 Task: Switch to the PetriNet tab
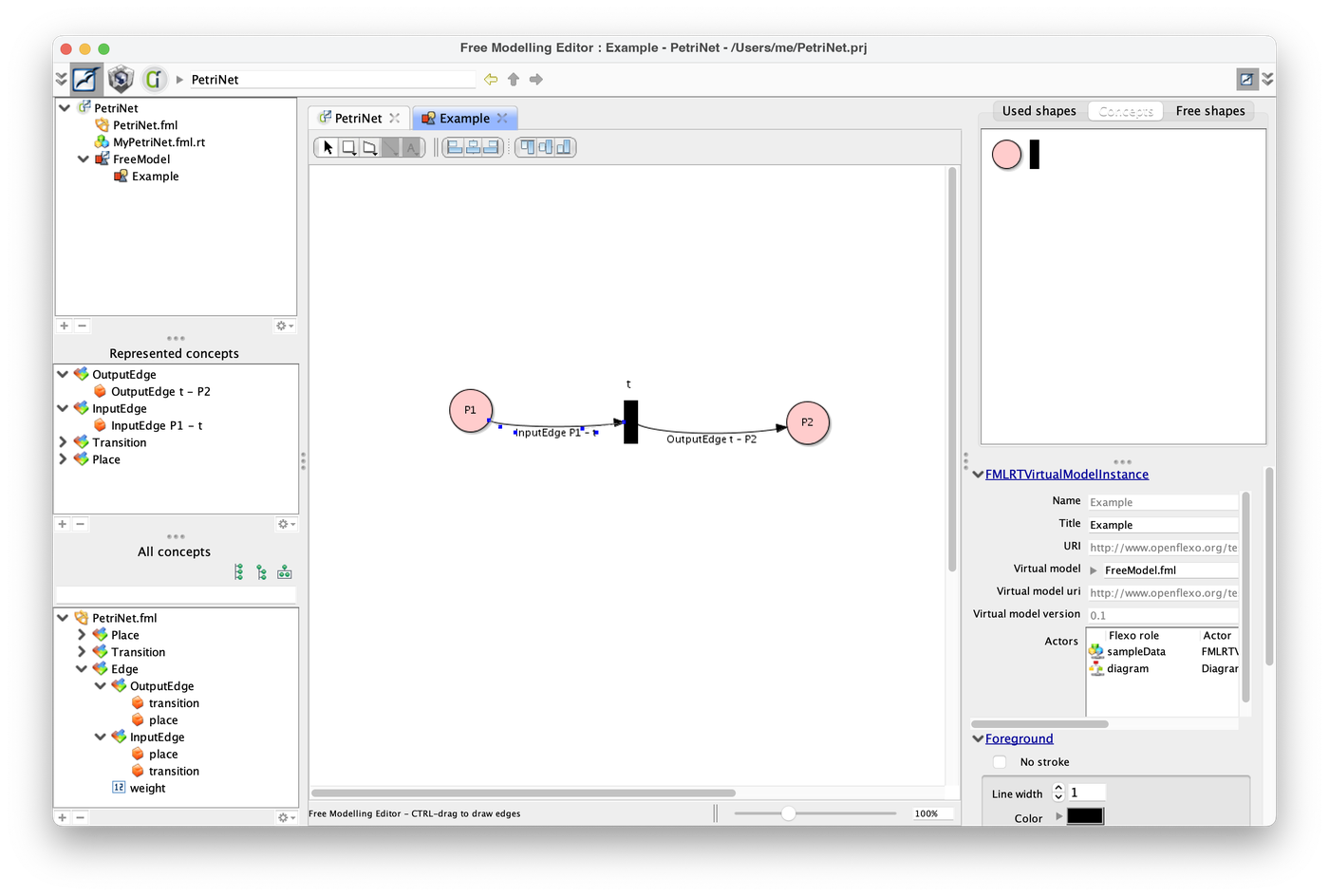359,119
